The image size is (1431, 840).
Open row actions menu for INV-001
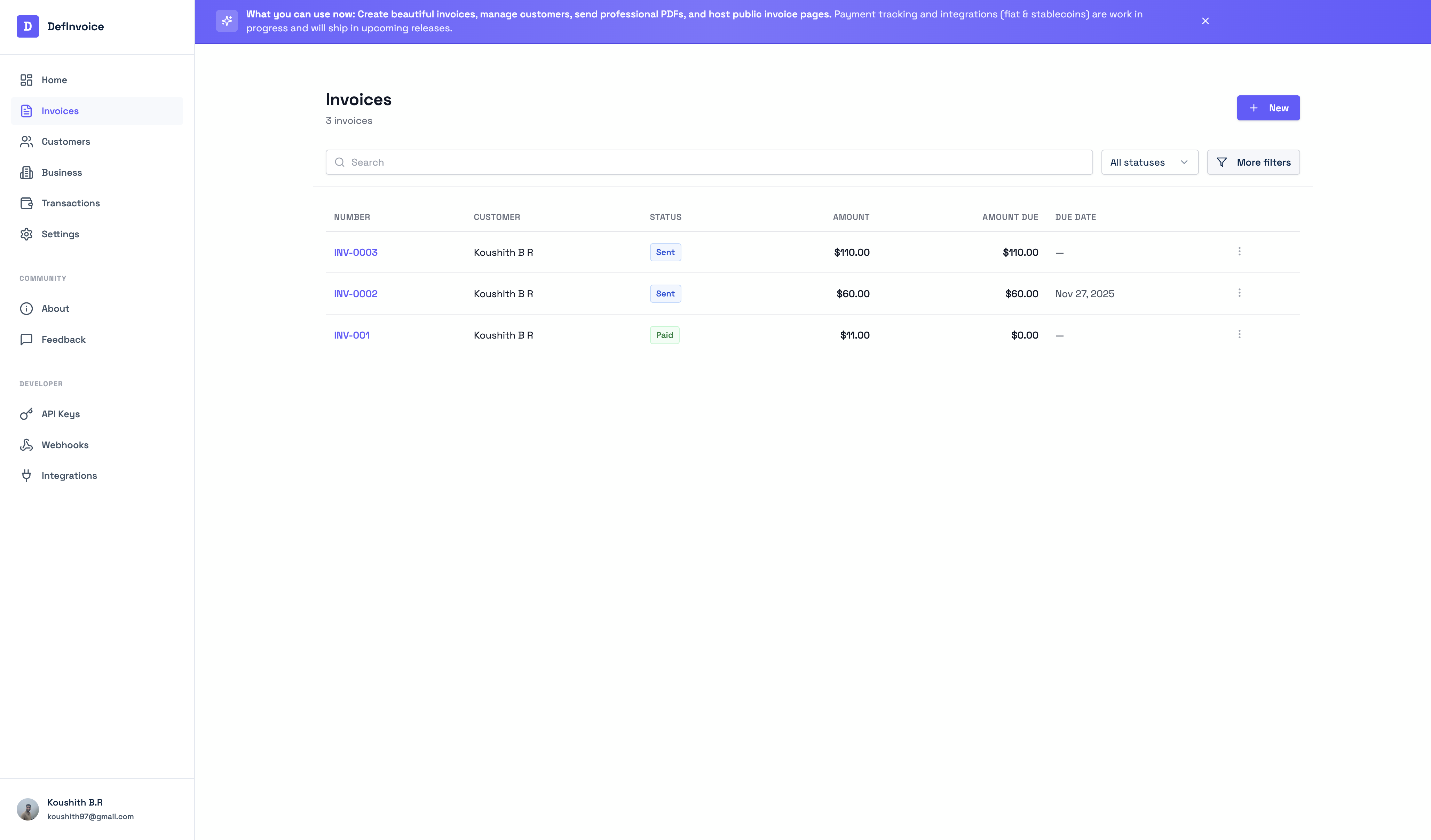tap(1240, 334)
